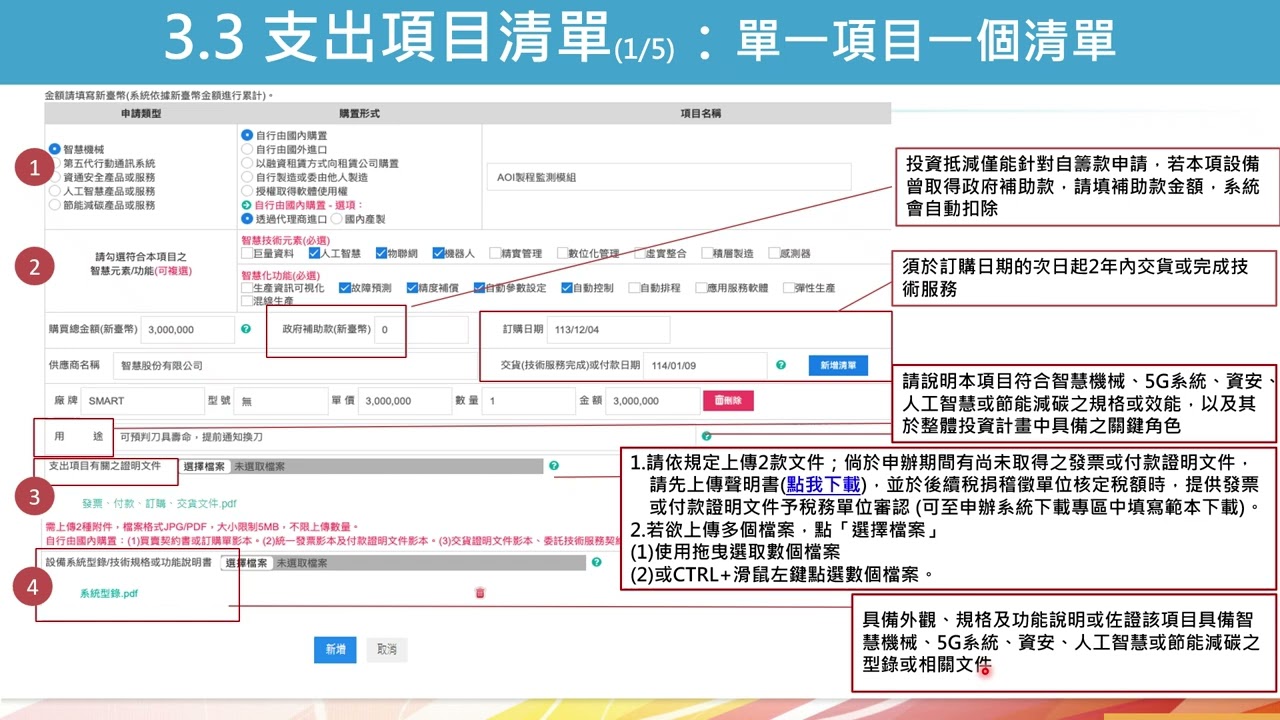Check the 數位化管理 checkbox
The image size is (1280, 720).
point(562,254)
